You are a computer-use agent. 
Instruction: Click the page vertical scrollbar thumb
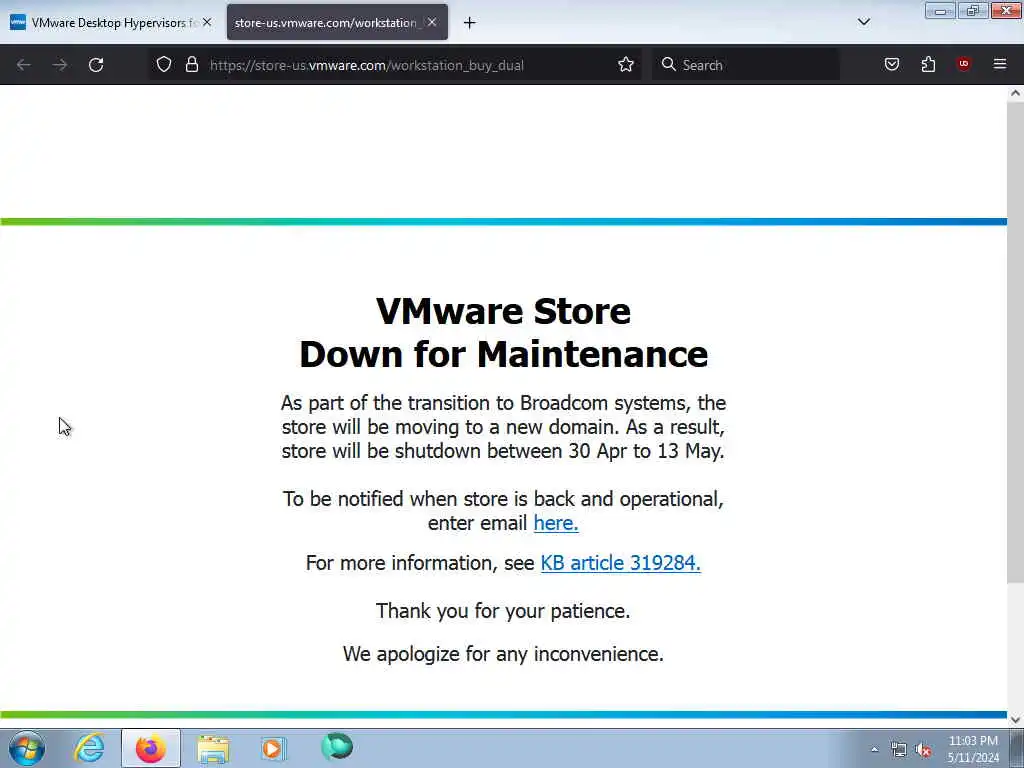coord(1015,340)
